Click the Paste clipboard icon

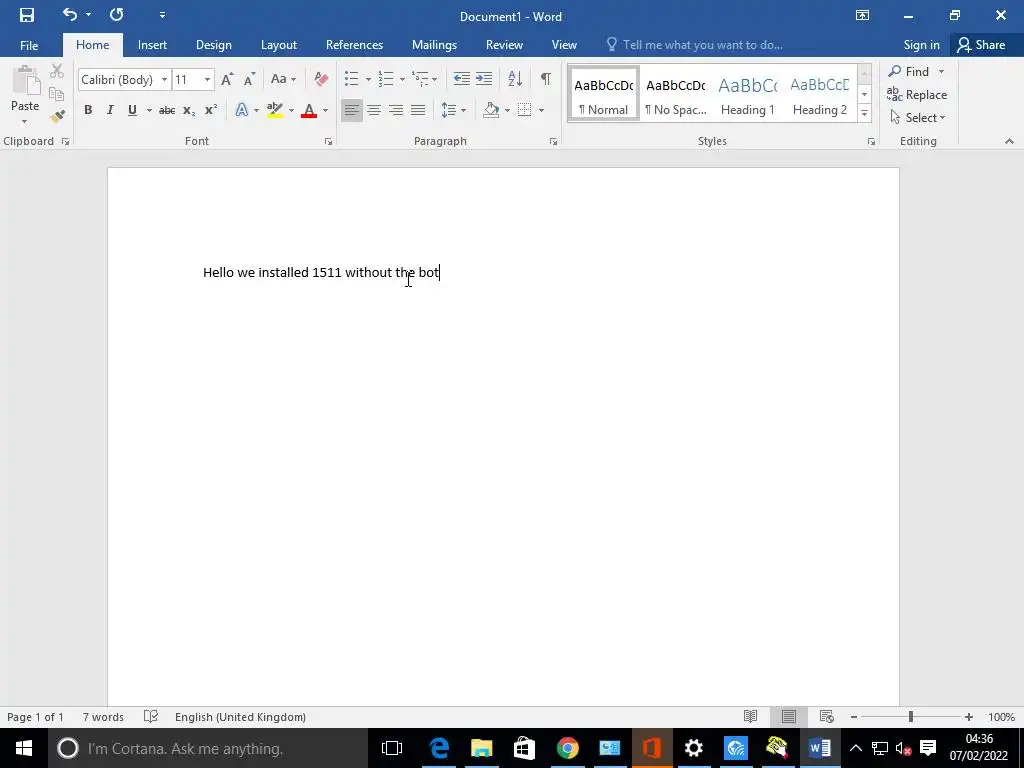pos(25,82)
